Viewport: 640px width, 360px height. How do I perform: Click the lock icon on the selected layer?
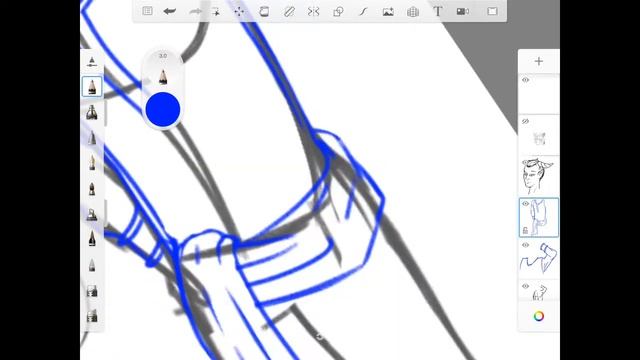[x=525, y=231]
